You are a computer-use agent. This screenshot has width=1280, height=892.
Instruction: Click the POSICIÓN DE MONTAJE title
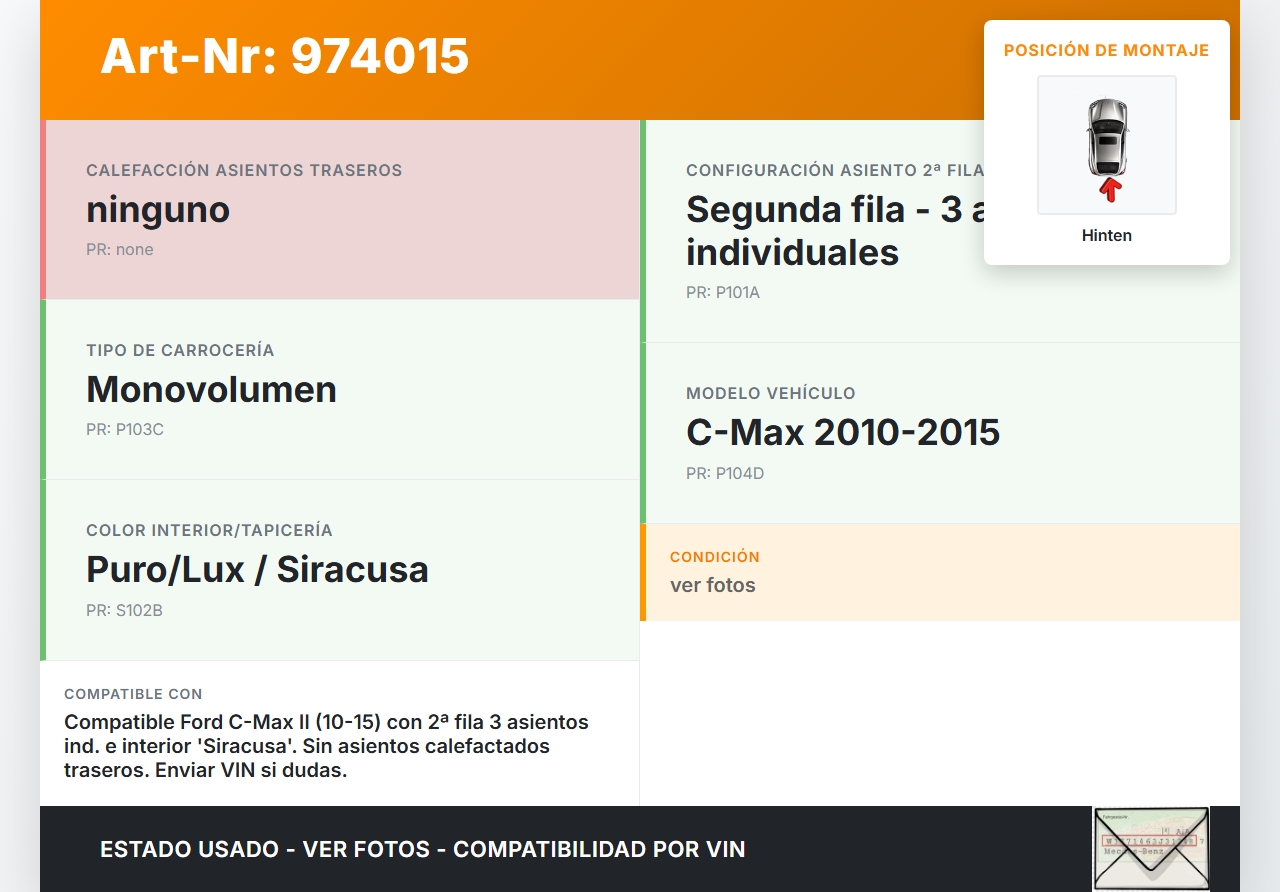click(x=1107, y=50)
